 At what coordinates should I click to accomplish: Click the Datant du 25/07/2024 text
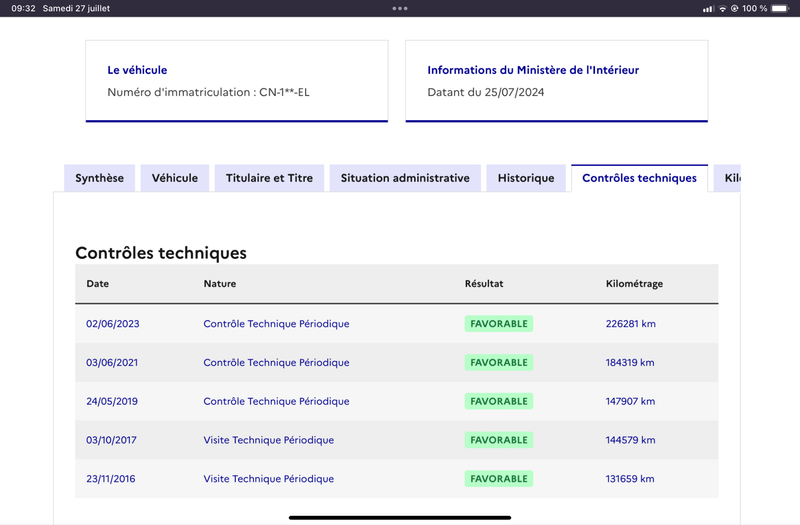486,92
